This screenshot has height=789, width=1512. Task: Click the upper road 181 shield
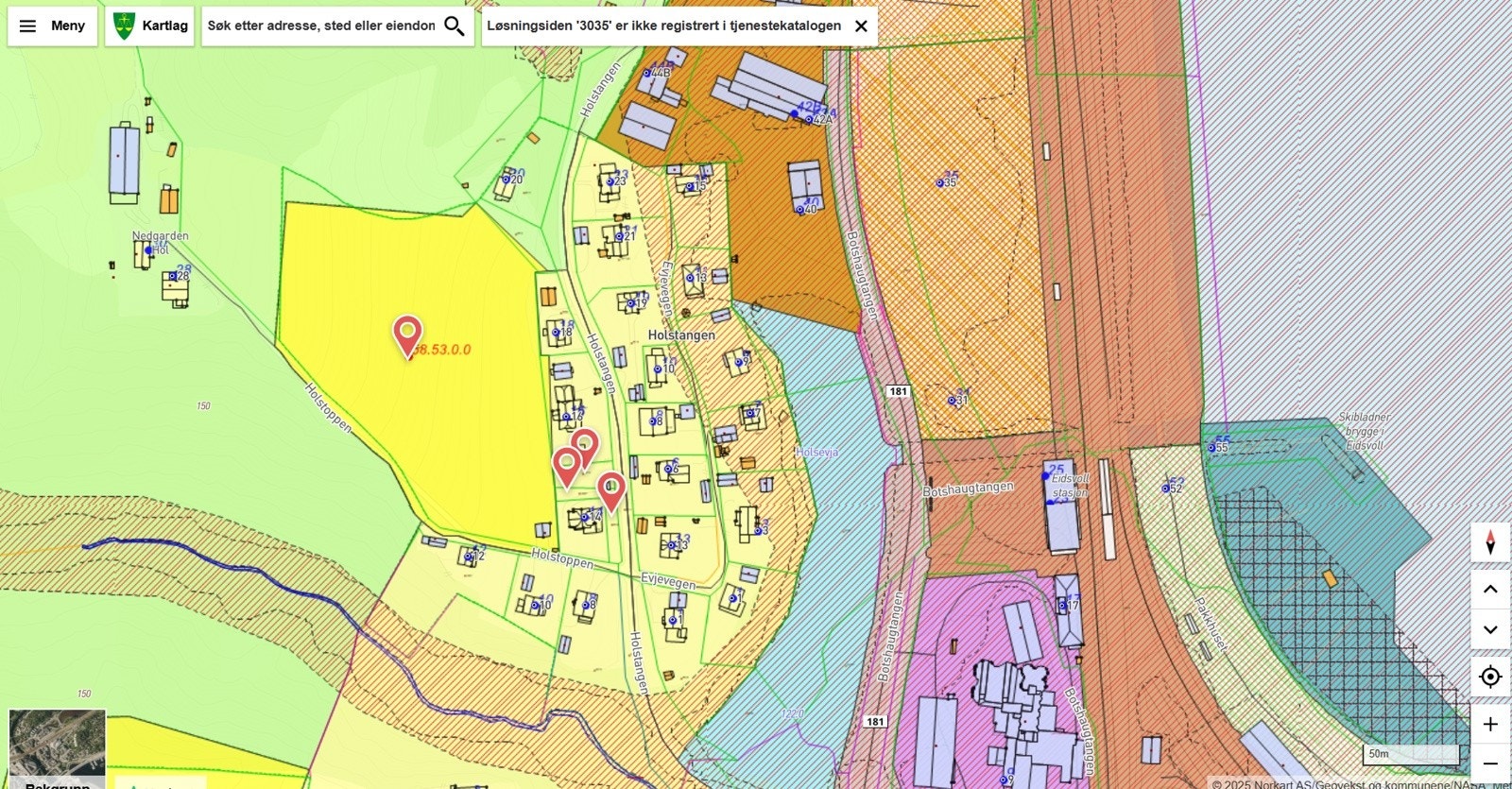point(898,391)
